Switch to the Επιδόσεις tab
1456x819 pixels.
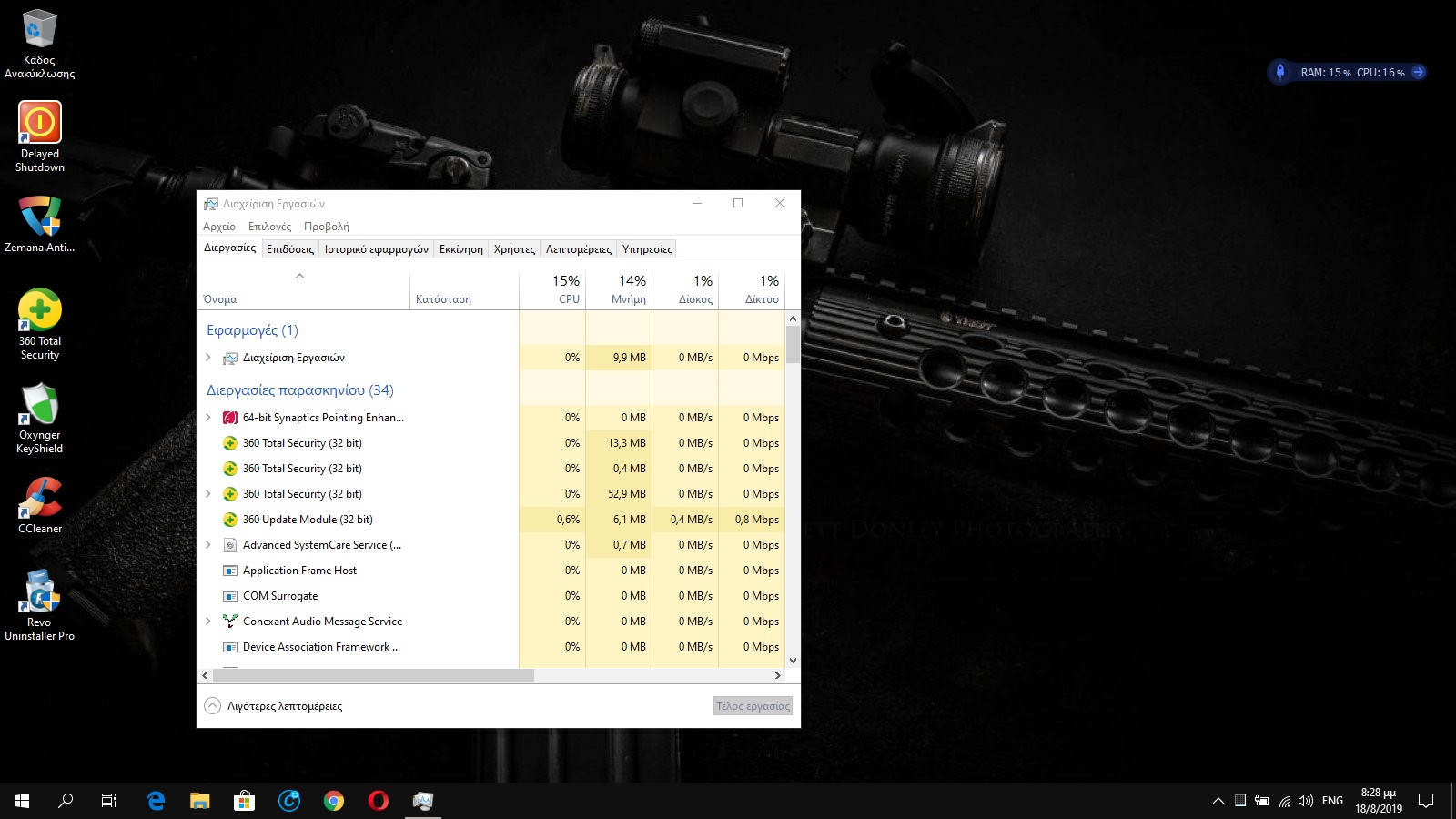pos(290,249)
